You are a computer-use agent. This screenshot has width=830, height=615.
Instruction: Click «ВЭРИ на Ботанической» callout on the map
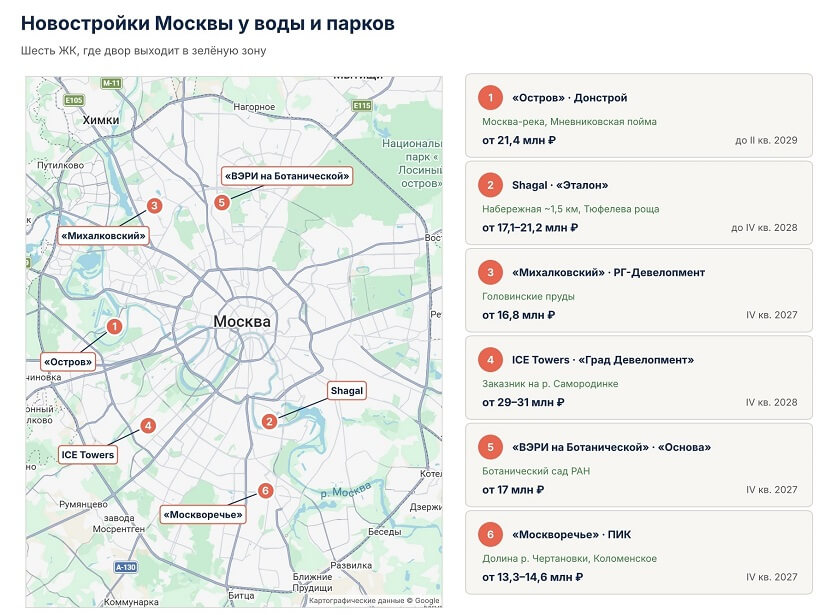click(x=287, y=176)
